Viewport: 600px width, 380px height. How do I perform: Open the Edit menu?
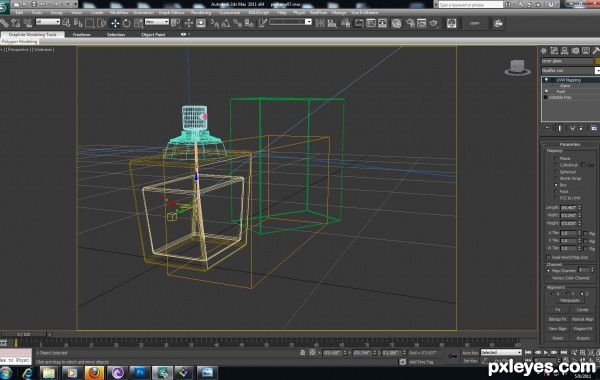19,13
